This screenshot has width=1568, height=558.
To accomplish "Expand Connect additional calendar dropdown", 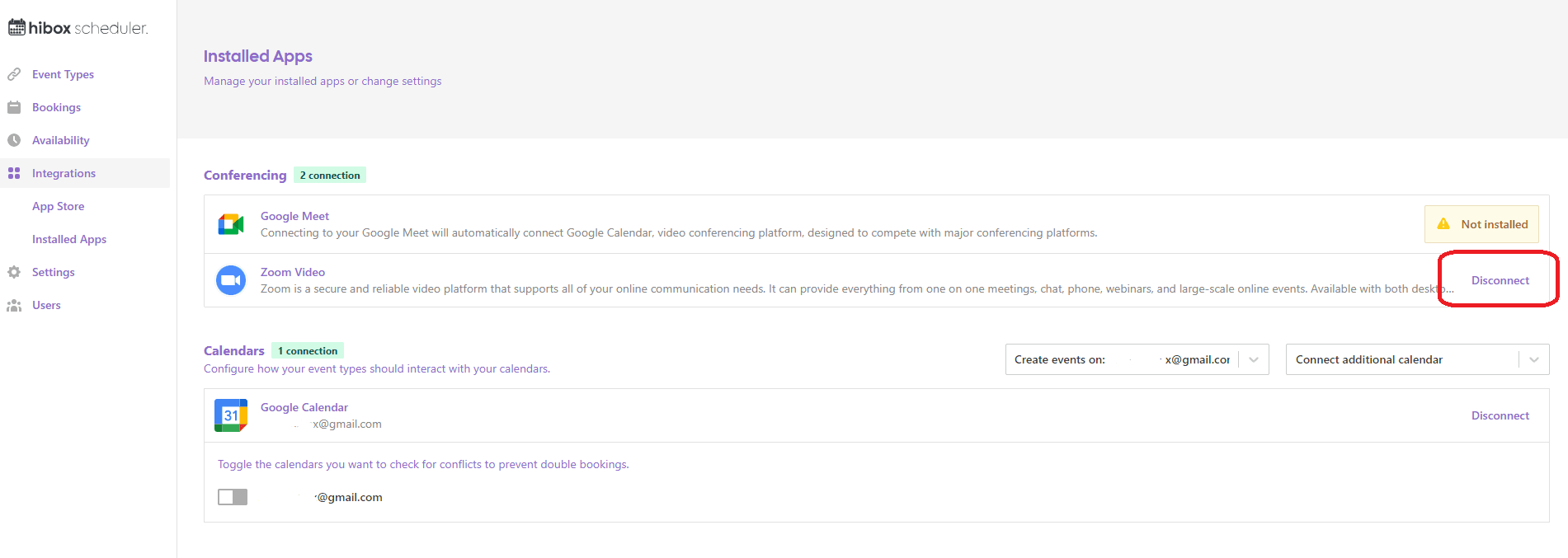I will 1416,359.
